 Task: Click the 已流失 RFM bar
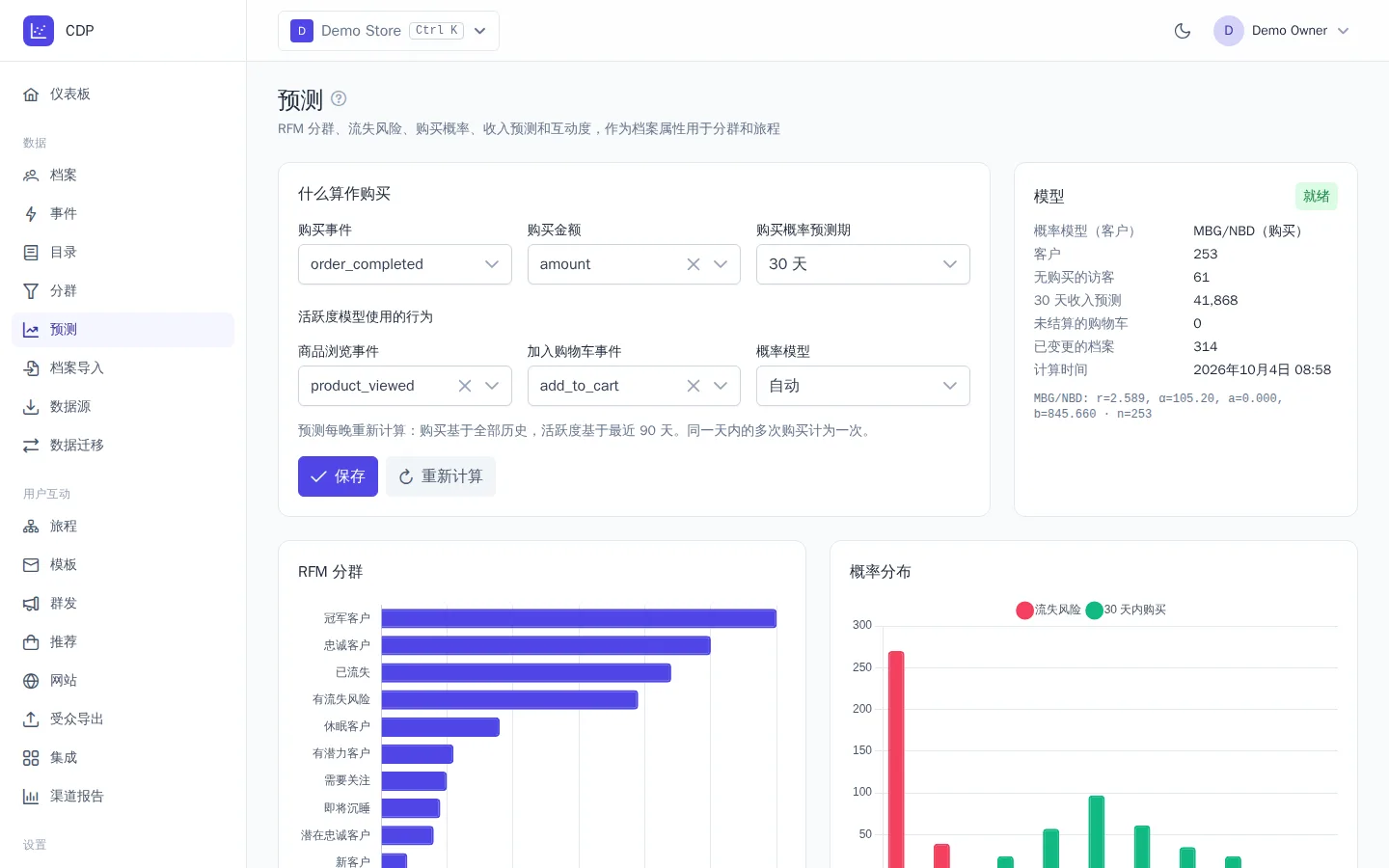click(526, 672)
